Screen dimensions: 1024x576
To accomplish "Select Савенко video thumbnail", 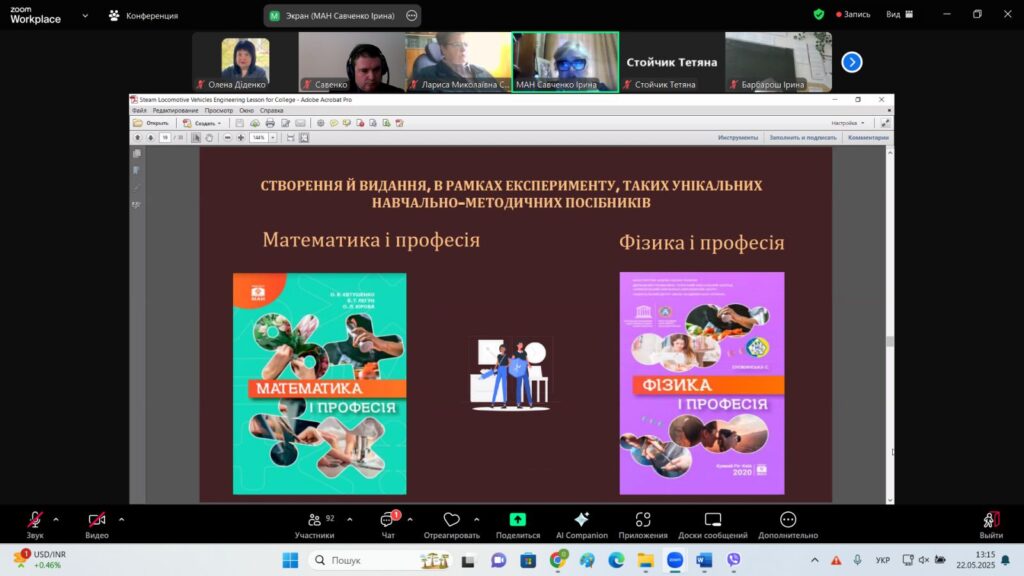I will [x=351, y=62].
